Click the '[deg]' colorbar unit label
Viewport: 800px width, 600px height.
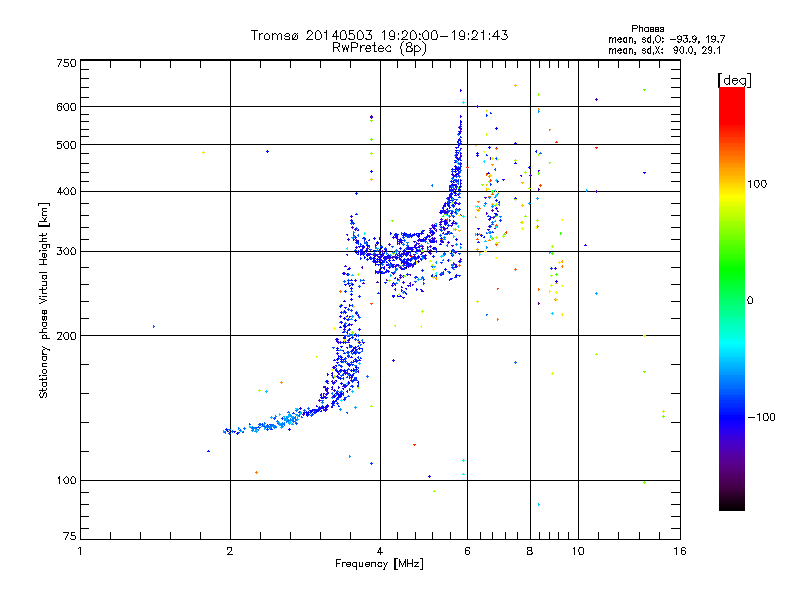coord(734,81)
